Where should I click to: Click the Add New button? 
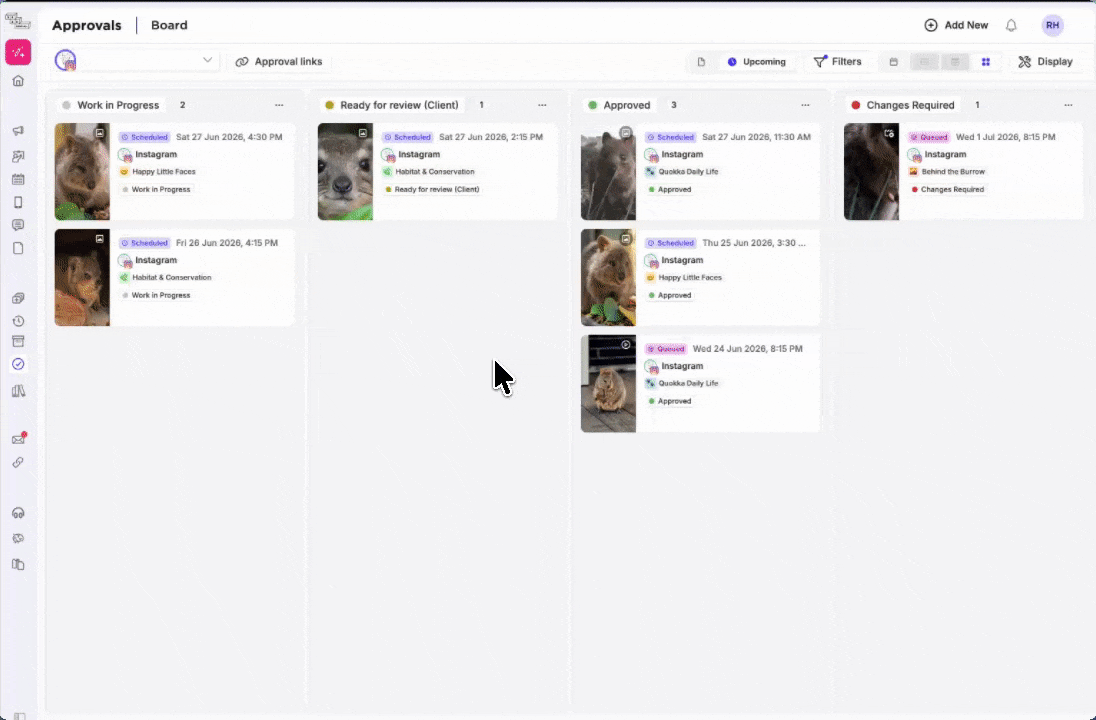click(x=956, y=25)
